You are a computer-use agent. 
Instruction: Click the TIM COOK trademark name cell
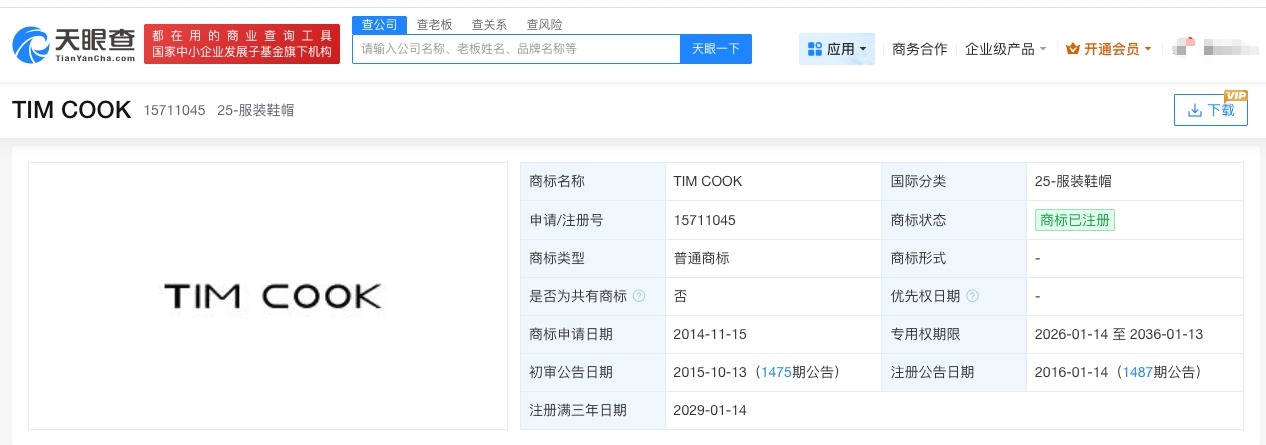[773, 182]
